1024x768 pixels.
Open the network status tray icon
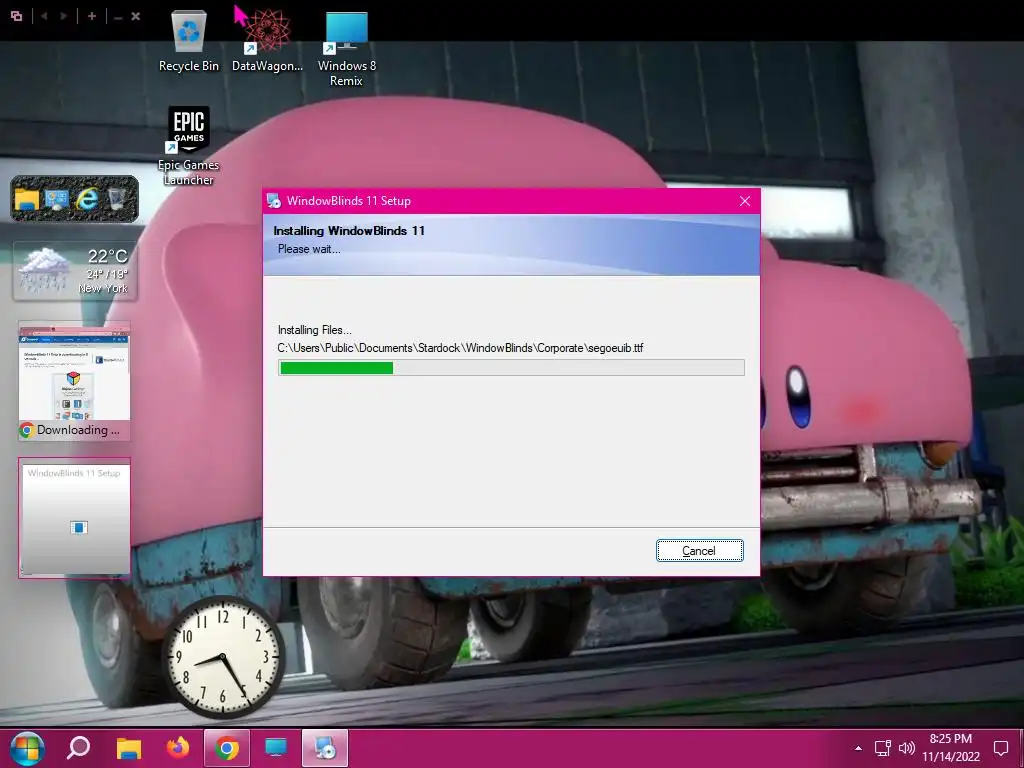click(x=883, y=748)
